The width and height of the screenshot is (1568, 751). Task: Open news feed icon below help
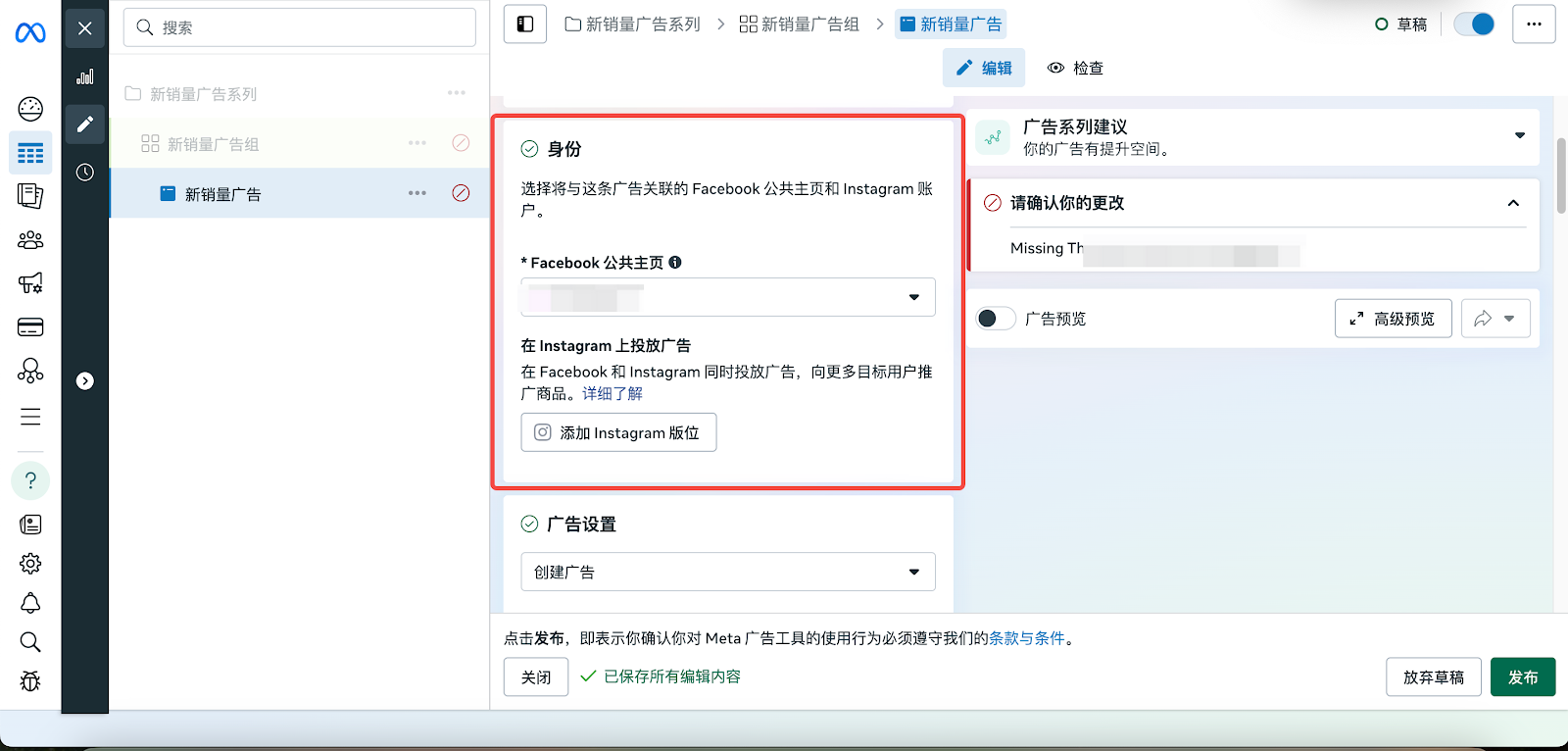[x=30, y=525]
